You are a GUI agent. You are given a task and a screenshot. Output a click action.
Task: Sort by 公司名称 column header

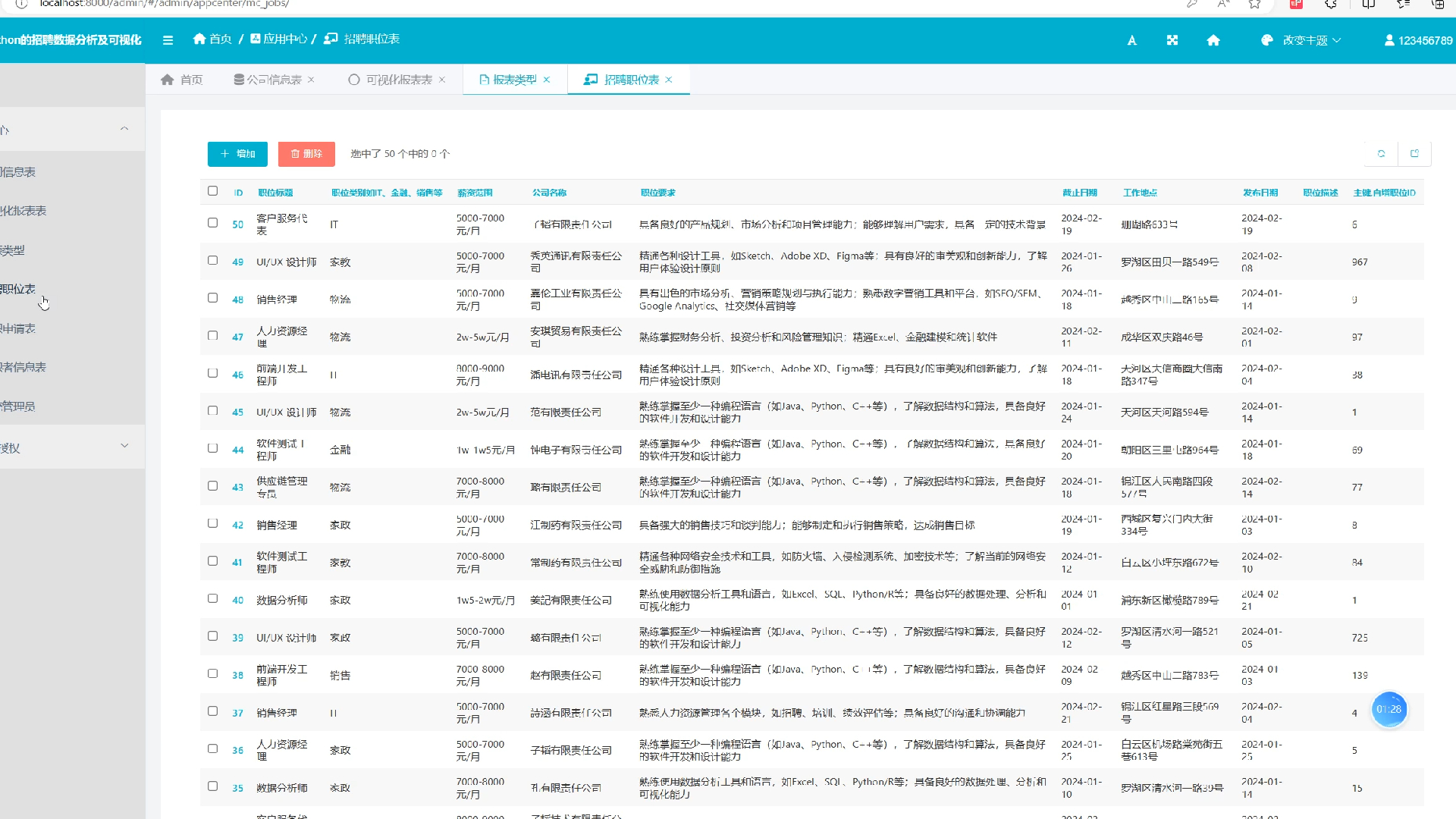point(549,193)
